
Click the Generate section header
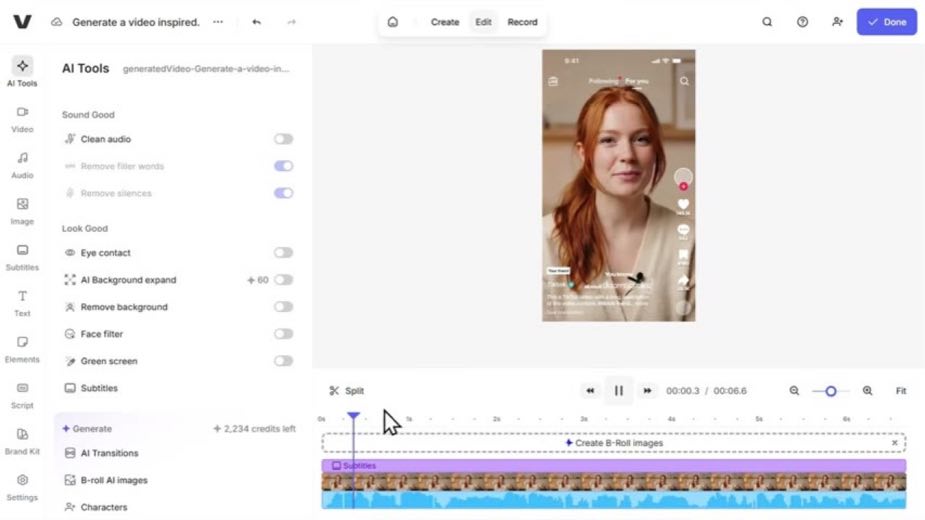(87, 429)
